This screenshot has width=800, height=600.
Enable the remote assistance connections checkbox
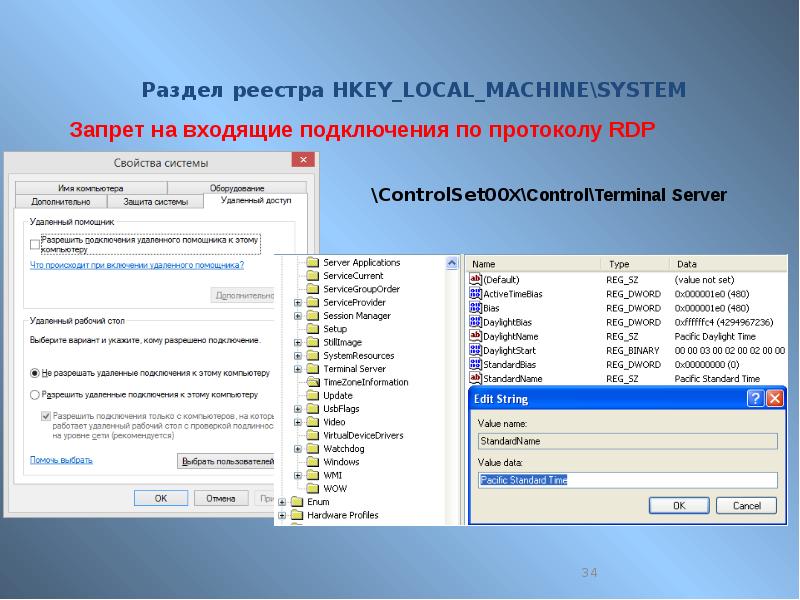pyautogui.click(x=35, y=243)
